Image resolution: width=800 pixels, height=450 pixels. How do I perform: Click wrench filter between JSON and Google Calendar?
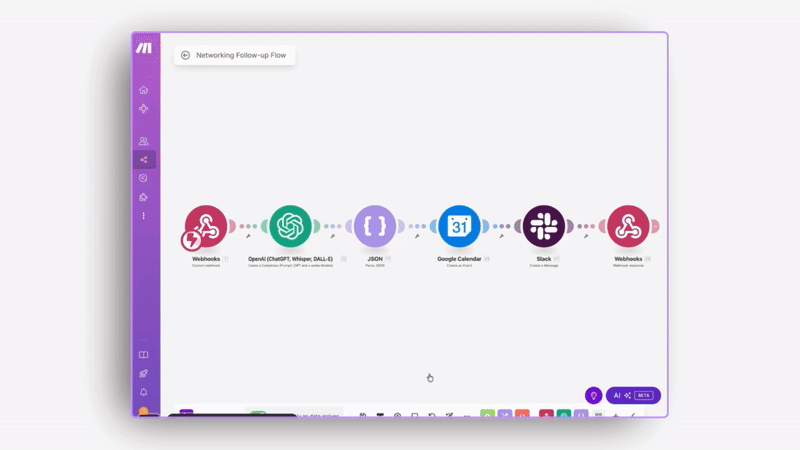click(x=417, y=236)
